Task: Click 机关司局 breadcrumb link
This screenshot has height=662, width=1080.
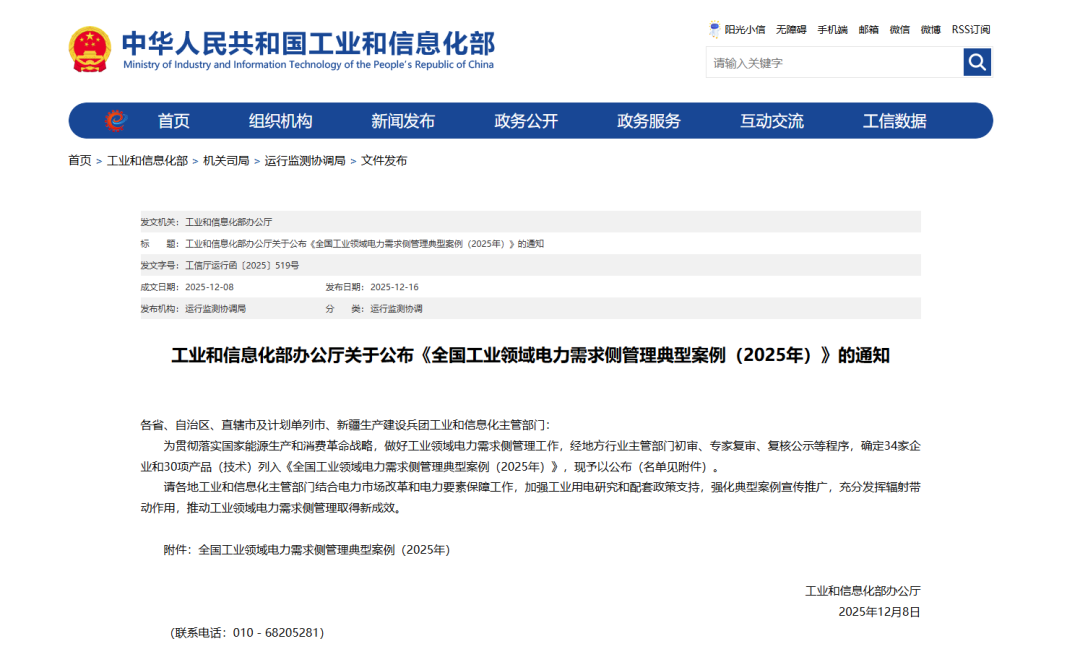Action: coord(226,161)
